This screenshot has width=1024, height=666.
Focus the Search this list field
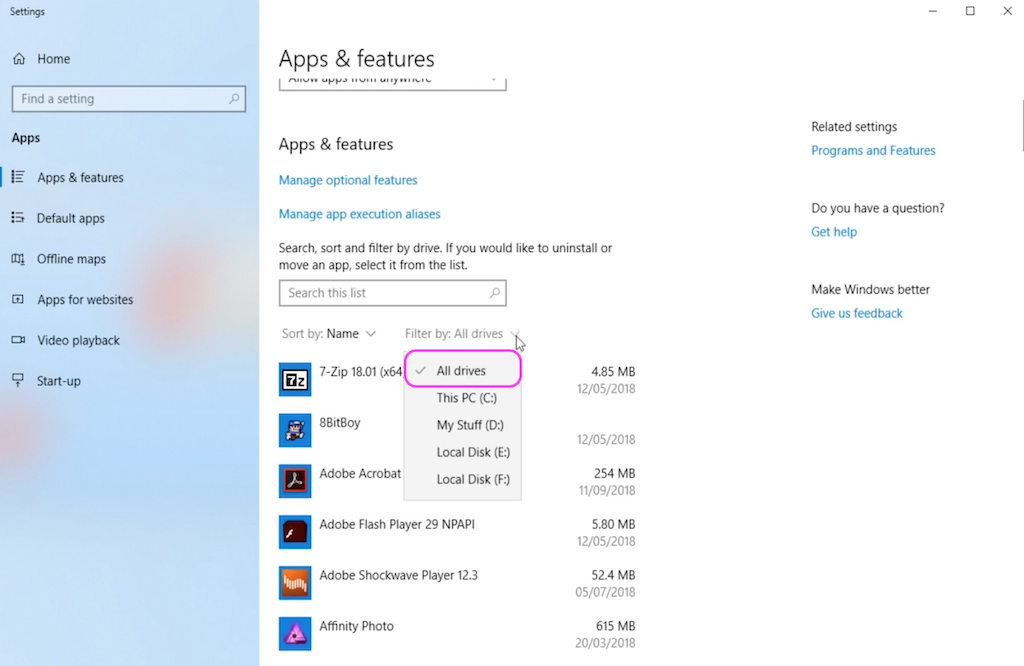[x=392, y=293]
